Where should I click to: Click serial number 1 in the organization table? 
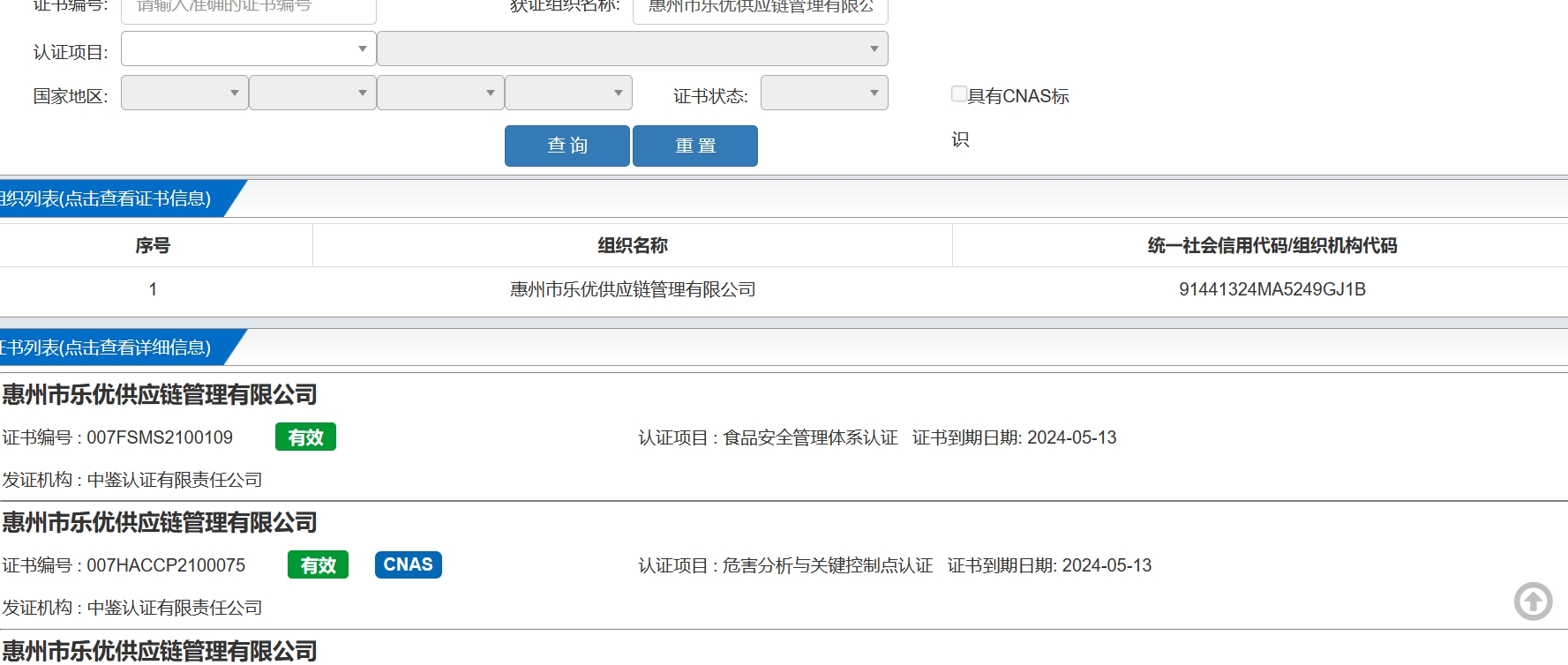[x=153, y=289]
